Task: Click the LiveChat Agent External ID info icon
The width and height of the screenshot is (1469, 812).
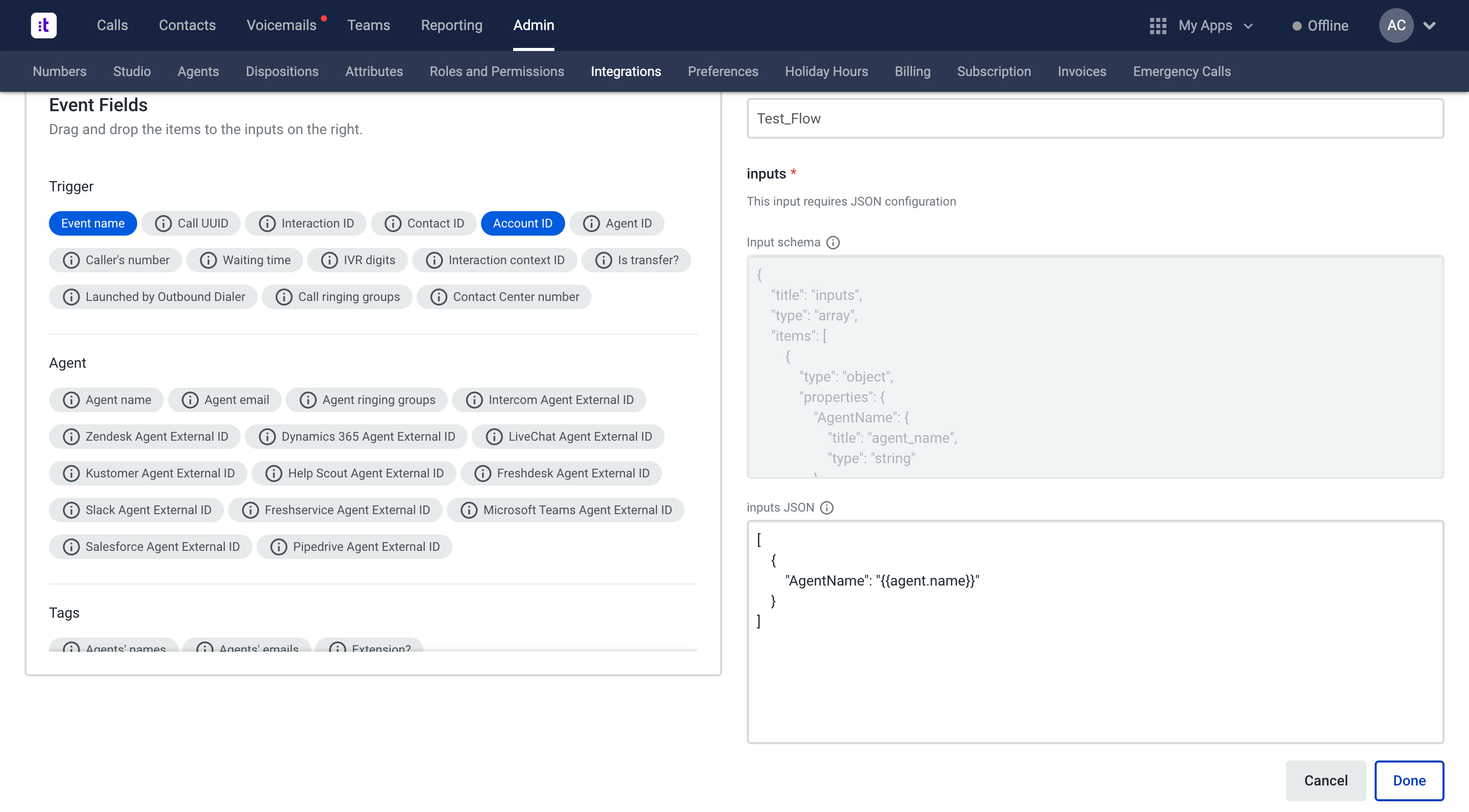Action: click(x=494, y=437)
